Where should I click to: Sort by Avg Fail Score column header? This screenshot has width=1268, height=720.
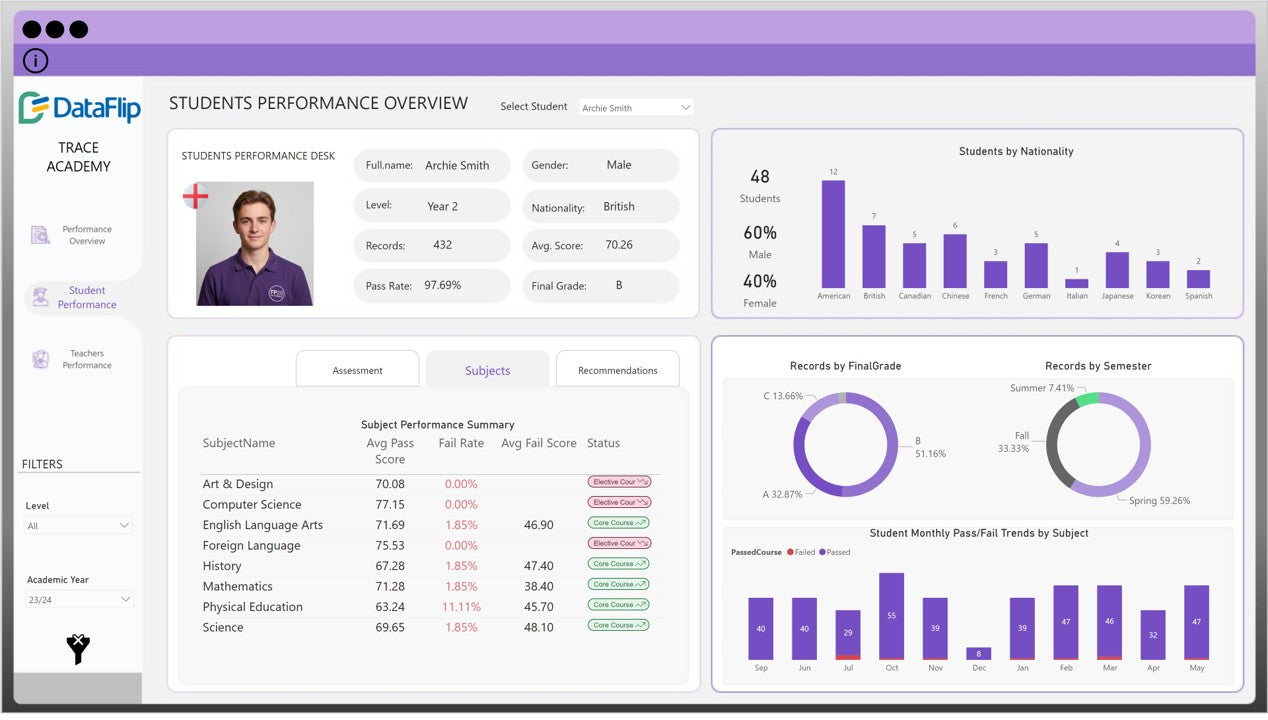pos(539,443)
